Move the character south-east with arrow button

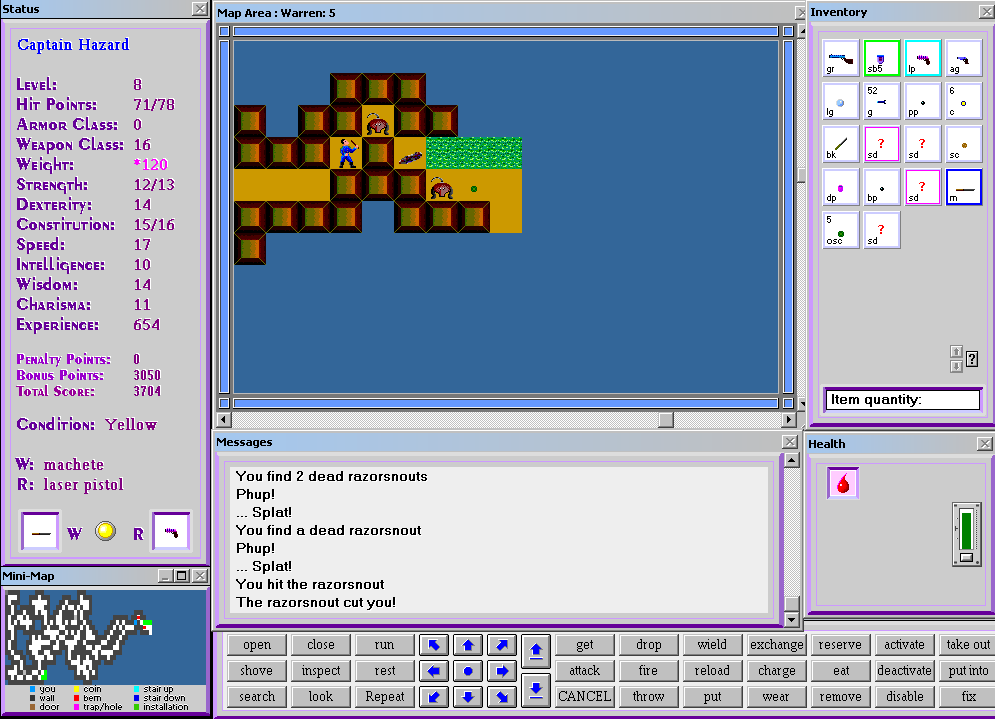pyautogui.click(x=502, y=697)
